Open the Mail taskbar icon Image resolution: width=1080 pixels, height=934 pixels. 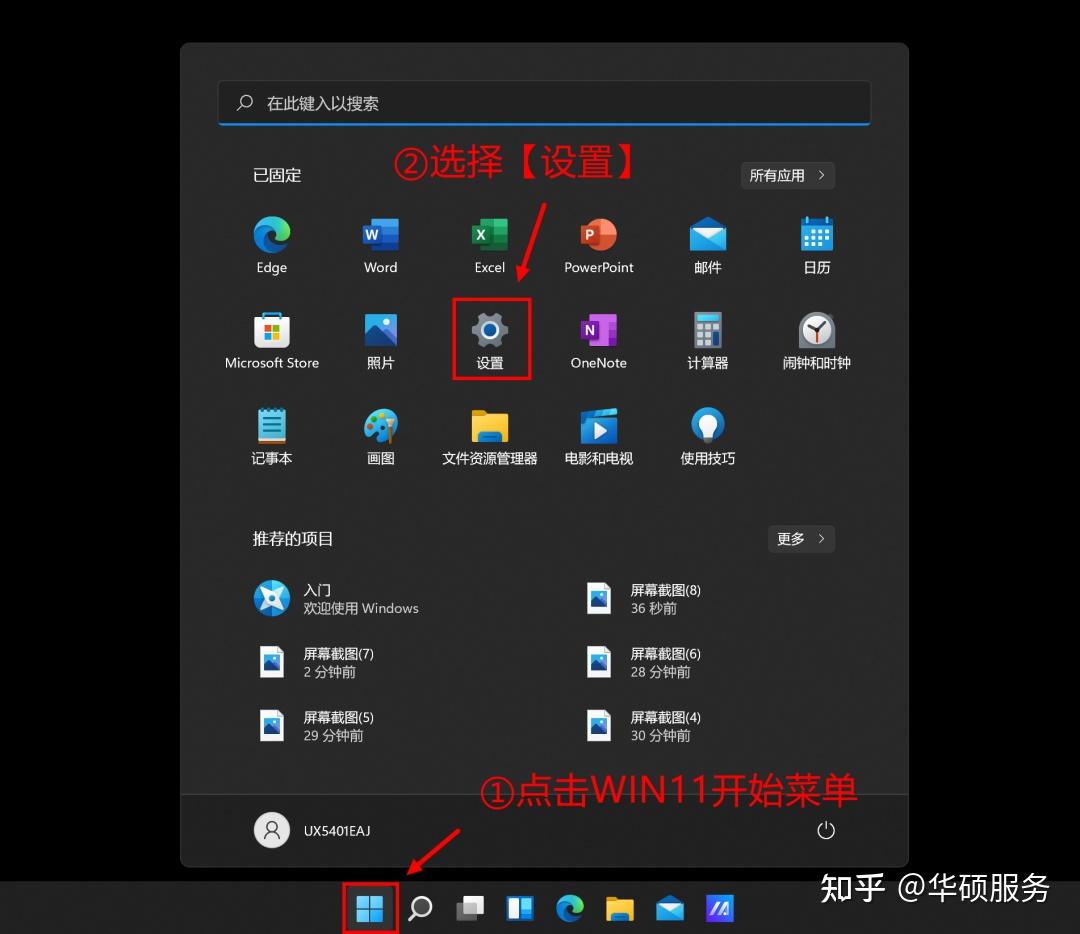click(669, 909)
